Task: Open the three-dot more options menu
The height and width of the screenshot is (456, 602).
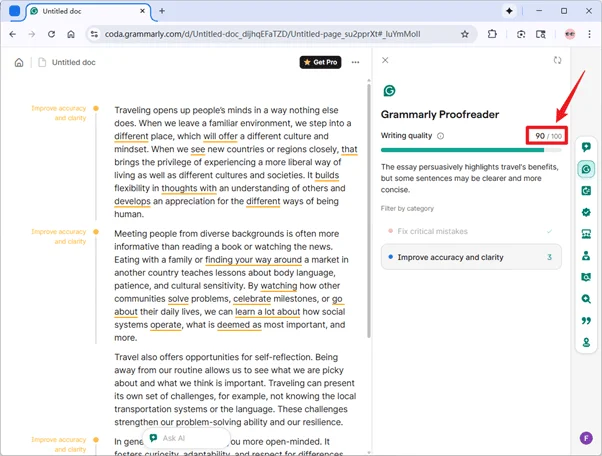Action: tap(356, 62)
